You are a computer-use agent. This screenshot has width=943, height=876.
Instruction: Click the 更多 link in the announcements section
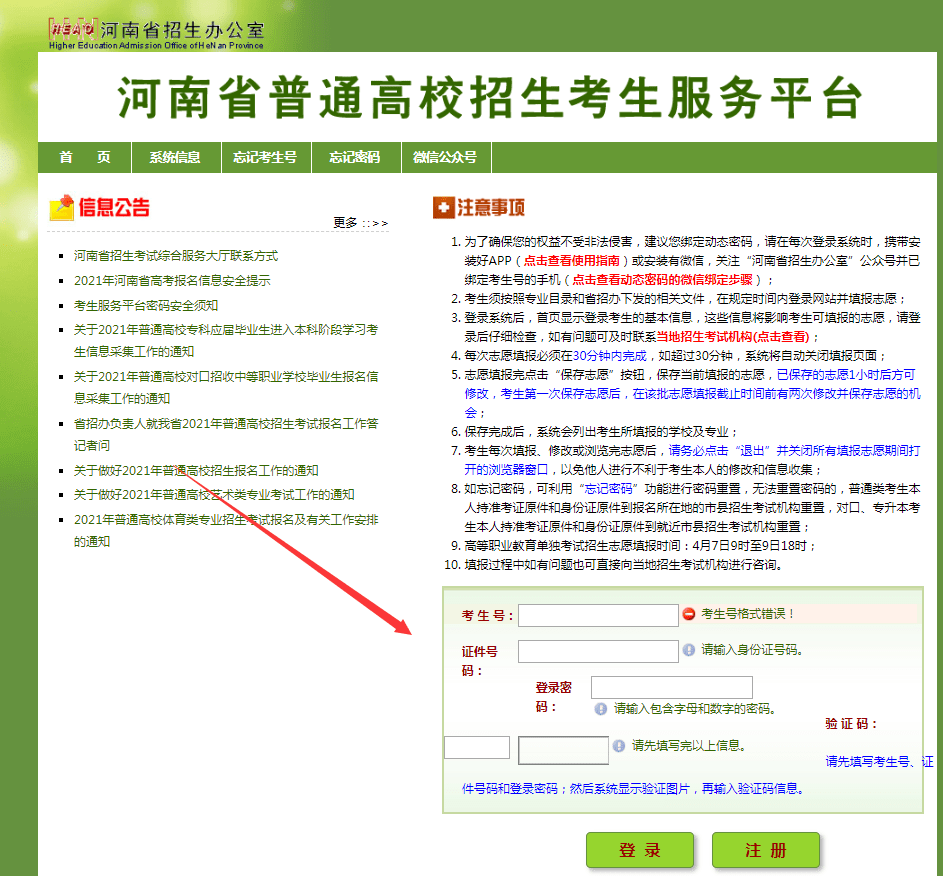point(360,223)
